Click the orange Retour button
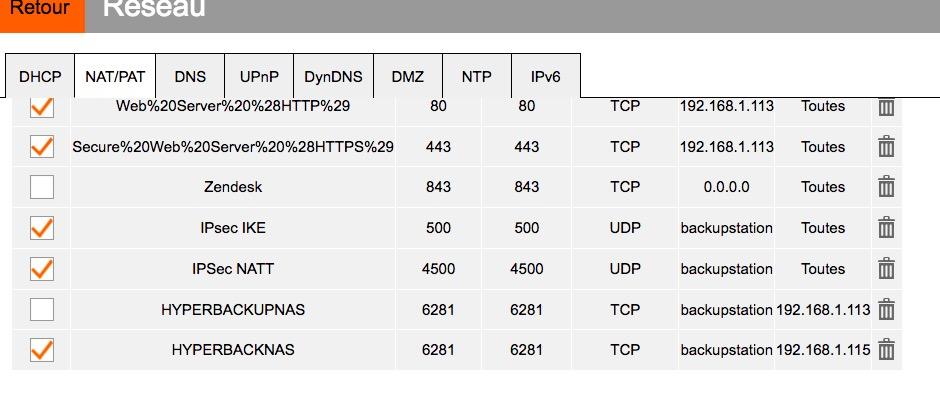940x402 pixels. pos(41,10)
